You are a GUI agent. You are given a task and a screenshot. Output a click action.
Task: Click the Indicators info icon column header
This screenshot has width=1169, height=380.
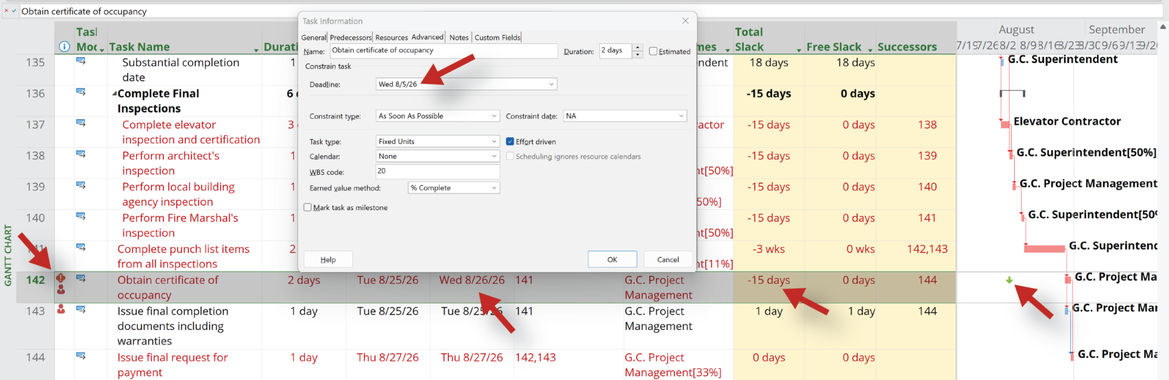64,46
